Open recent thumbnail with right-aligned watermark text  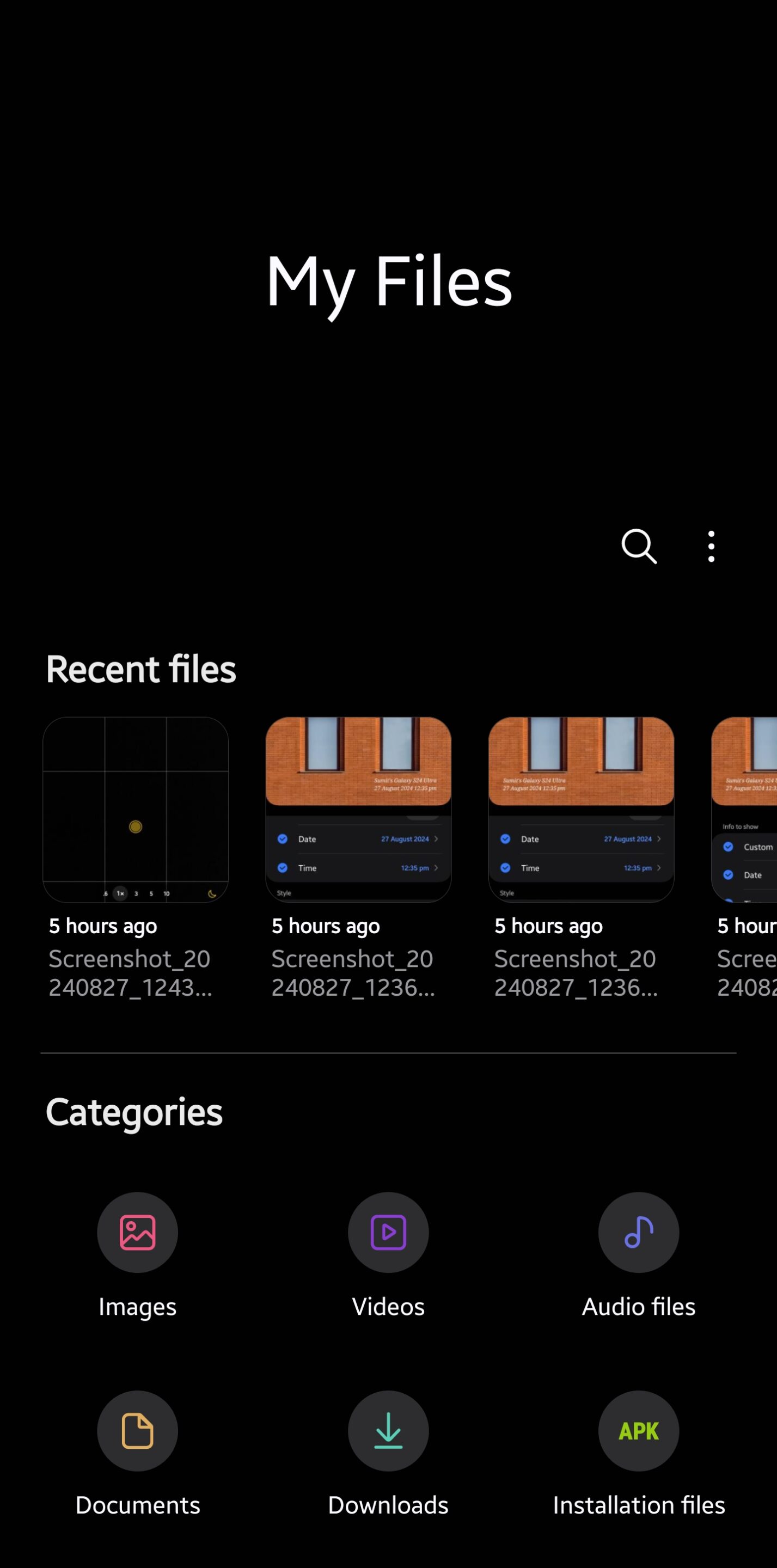pyautogui.click(x=359, y=810)
